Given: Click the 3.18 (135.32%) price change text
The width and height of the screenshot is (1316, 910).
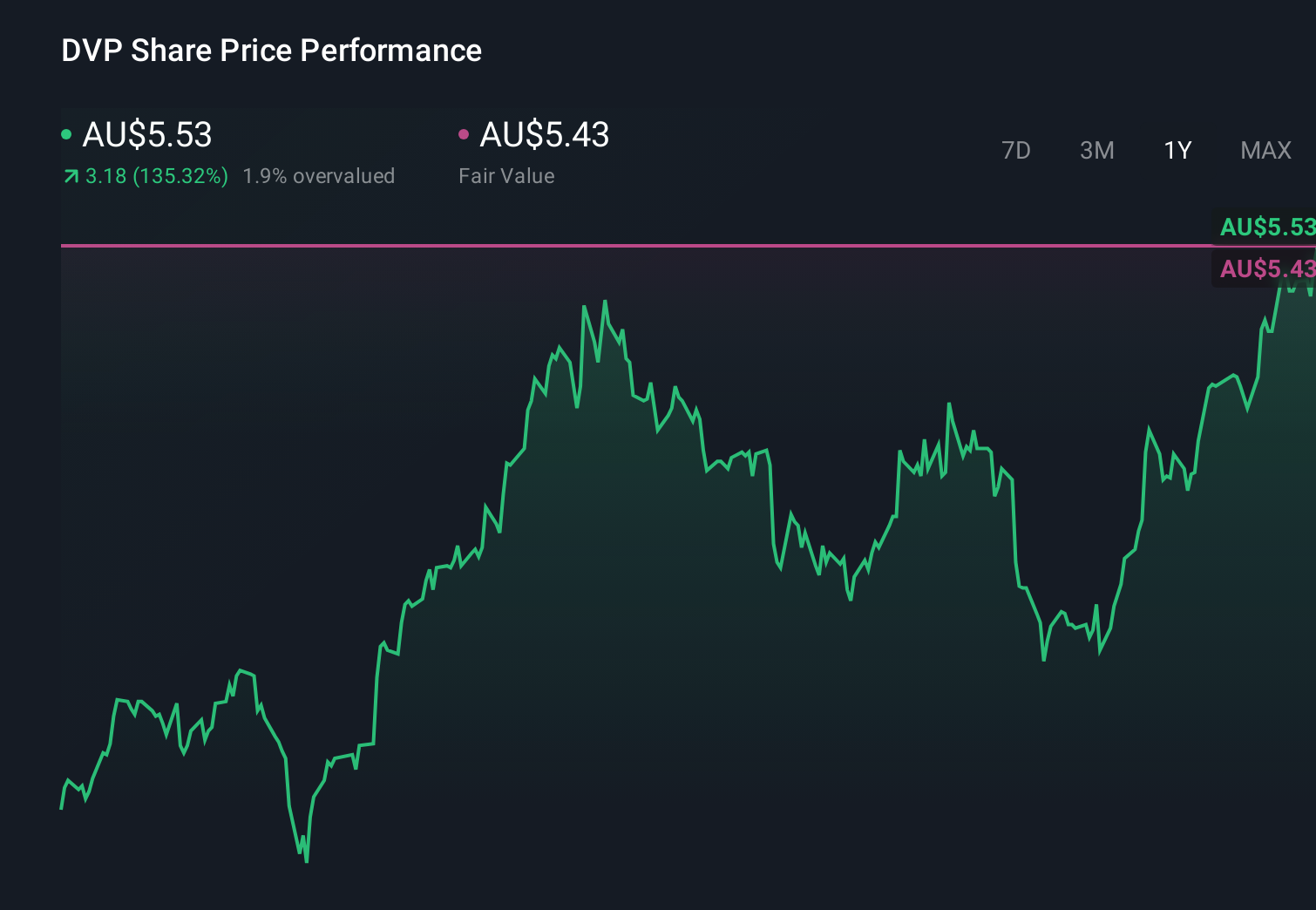Looking at the screenshot, I should click(x=157, y=176).
